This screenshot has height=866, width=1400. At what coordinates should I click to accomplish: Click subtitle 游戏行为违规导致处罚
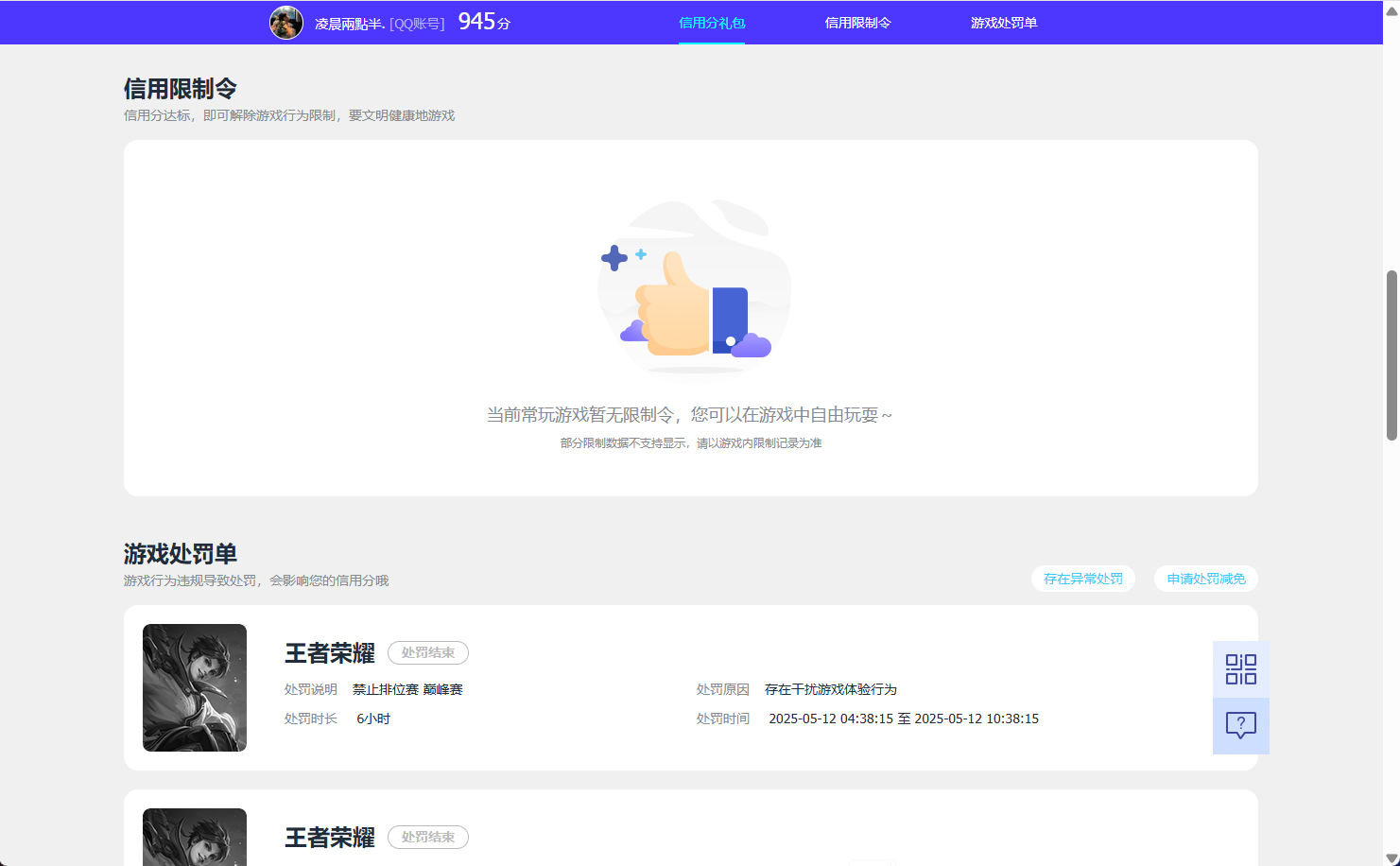(x=256, y=580)
